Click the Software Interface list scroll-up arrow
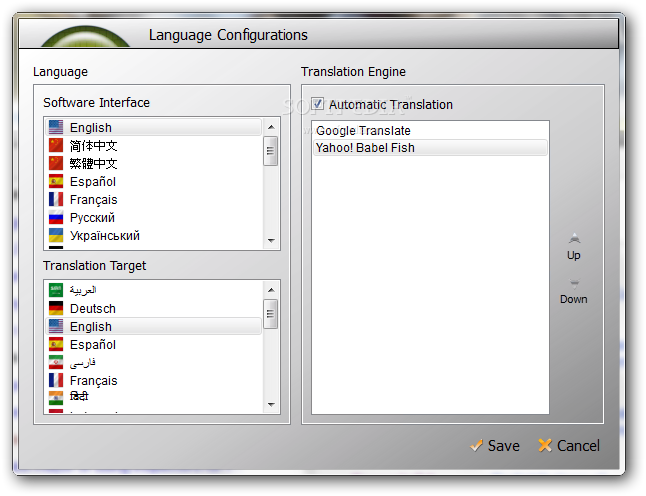The height and width of the screenshot is (496, 646). click(x=271, y=127)
